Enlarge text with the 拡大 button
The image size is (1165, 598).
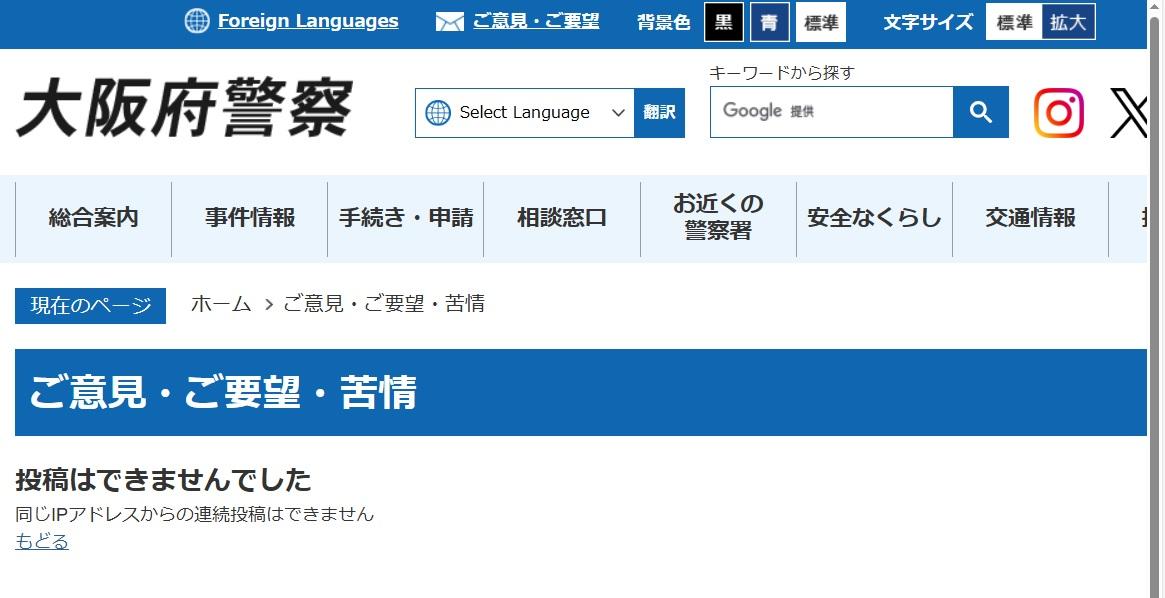click(1068, 22)
